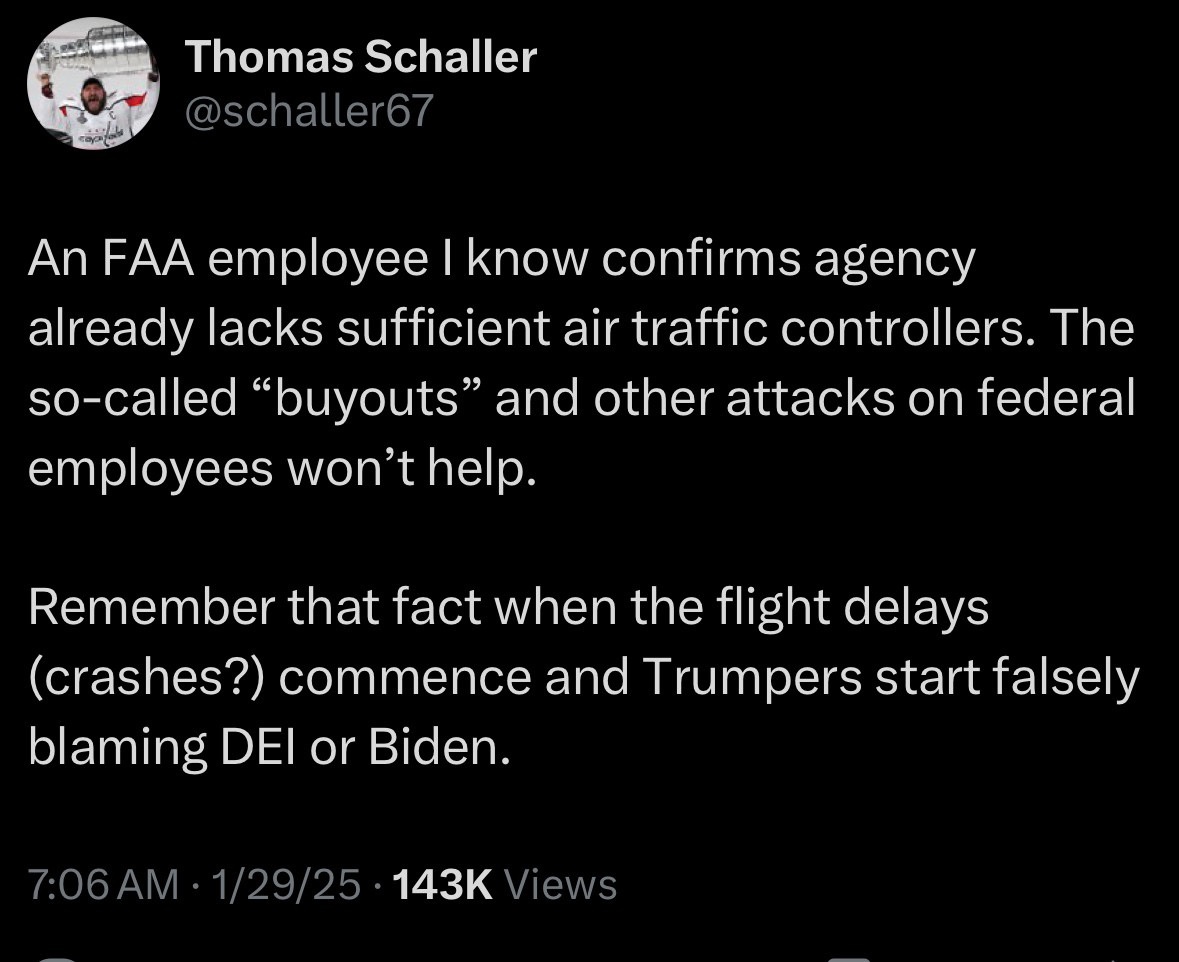Image resolution: width=1179 pixels, height=962 pixels.
Task: Open the Thomas Schaller display name
Action: 362,58
